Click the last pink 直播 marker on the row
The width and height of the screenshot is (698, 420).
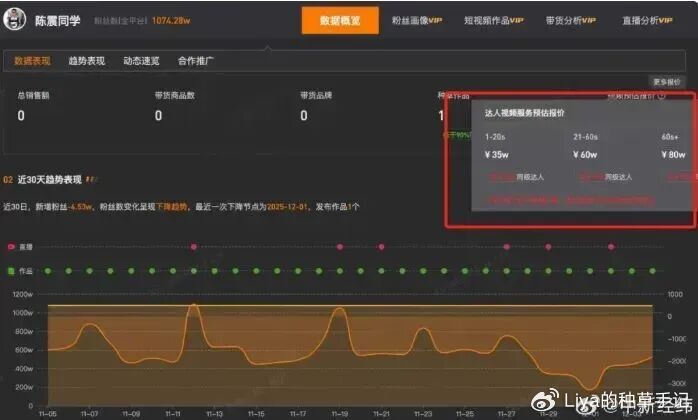[611, 247]
